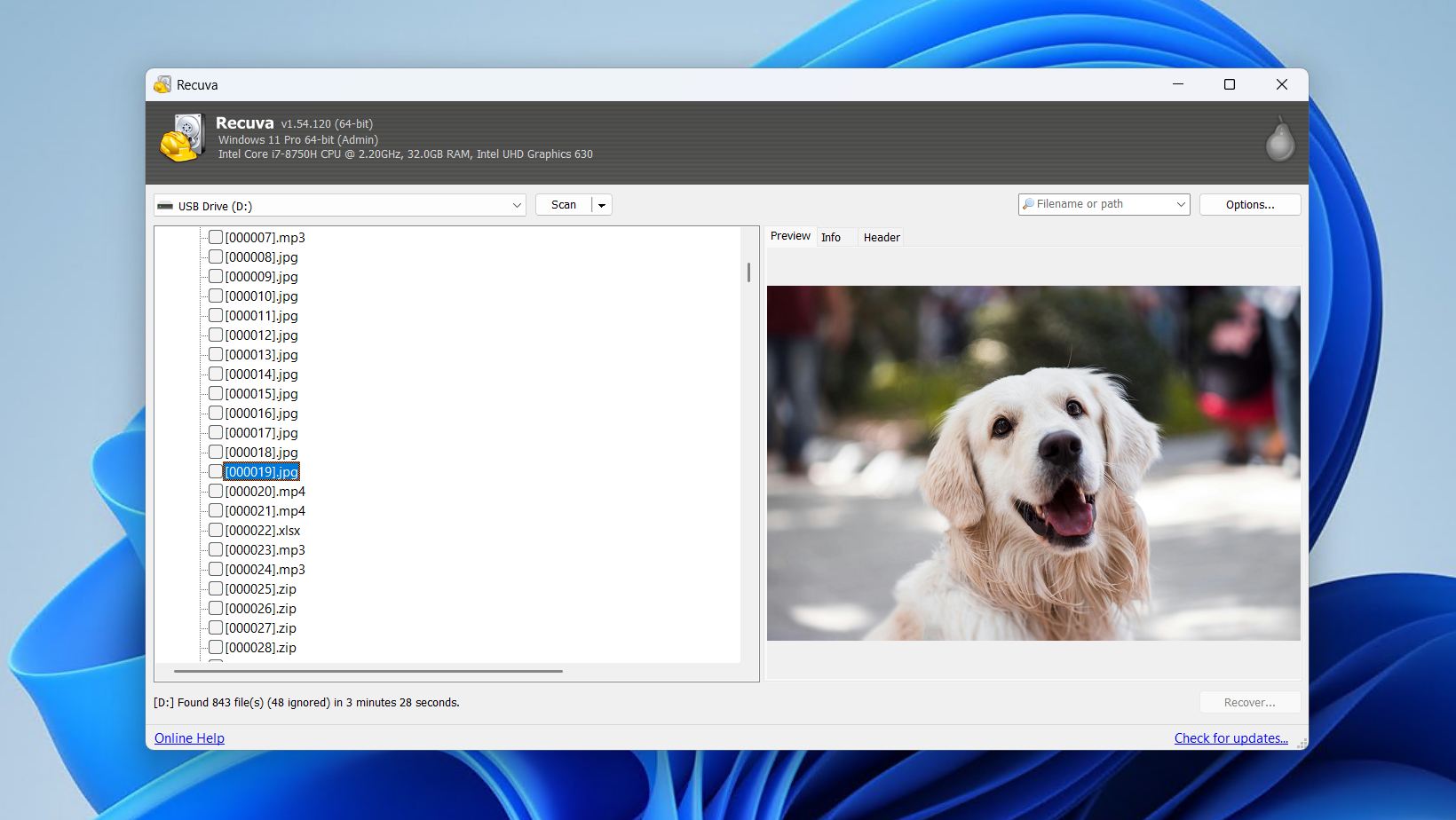Click the USB drive icon in the drive selector
The width and height of the screenshot is (1456, 820).
166,205
